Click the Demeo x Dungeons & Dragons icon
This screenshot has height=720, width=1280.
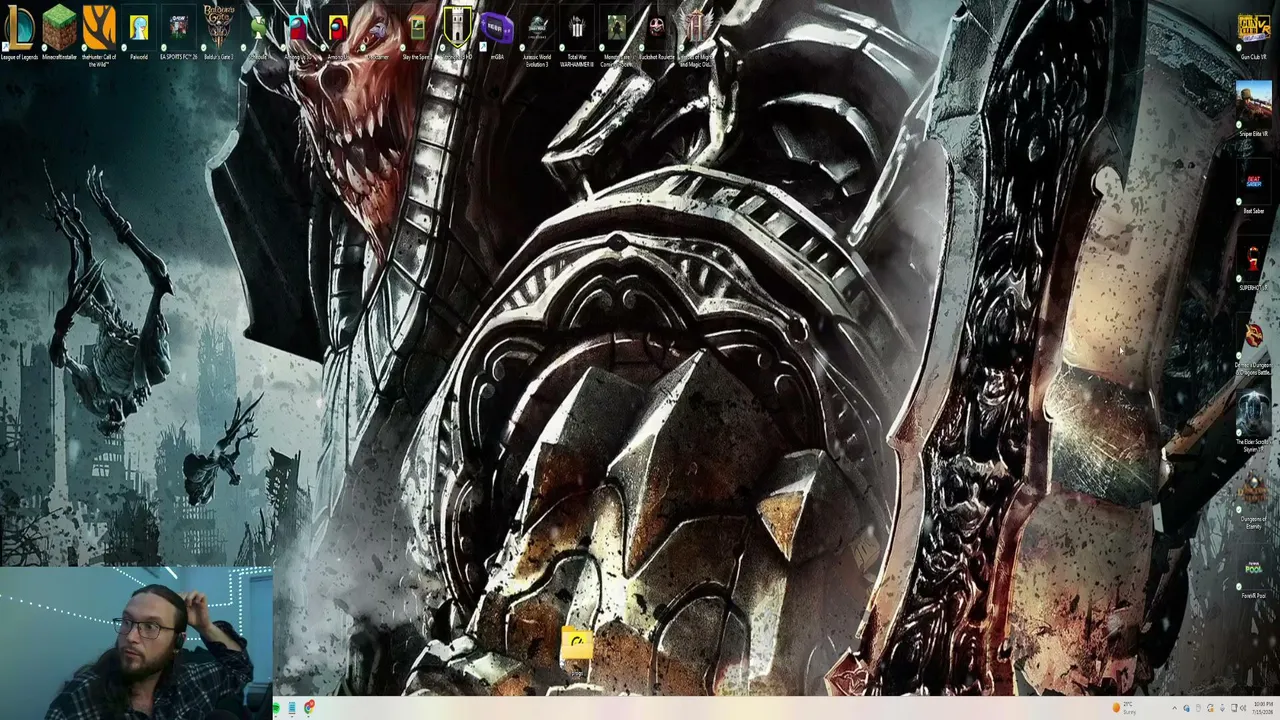1254,345
